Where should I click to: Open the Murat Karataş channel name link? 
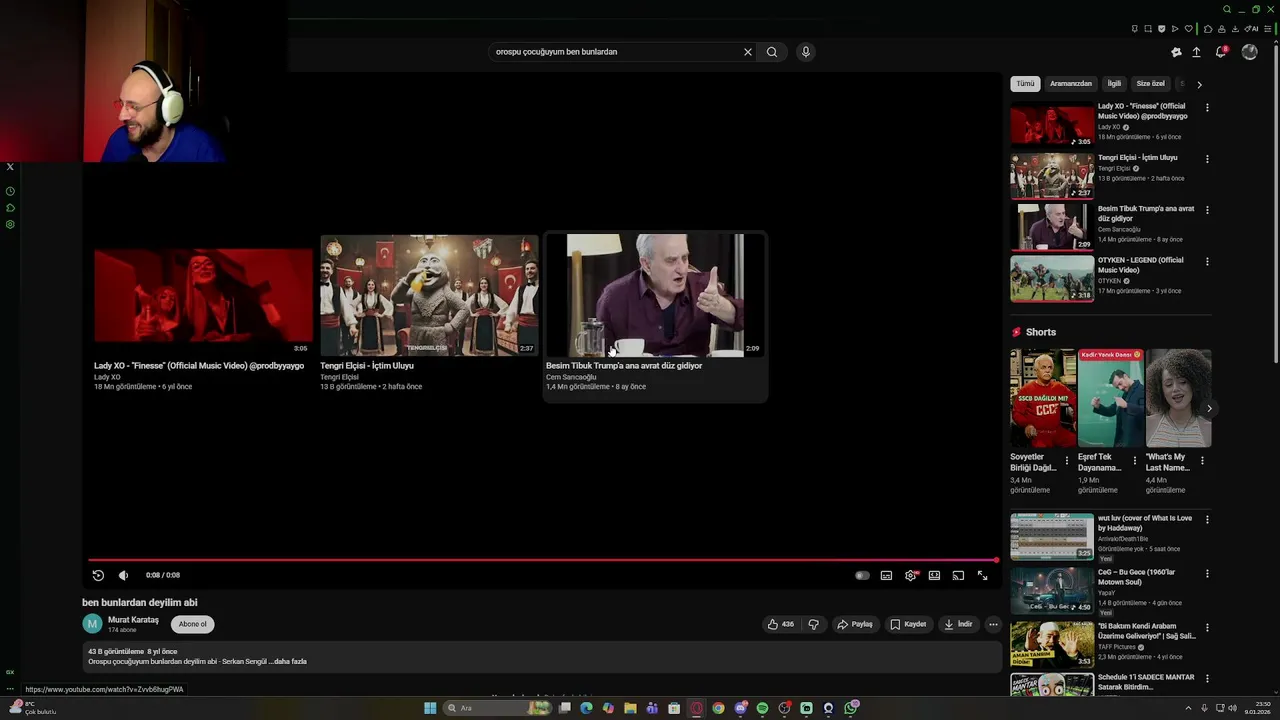pyautogui.click(x=133, y=620)
